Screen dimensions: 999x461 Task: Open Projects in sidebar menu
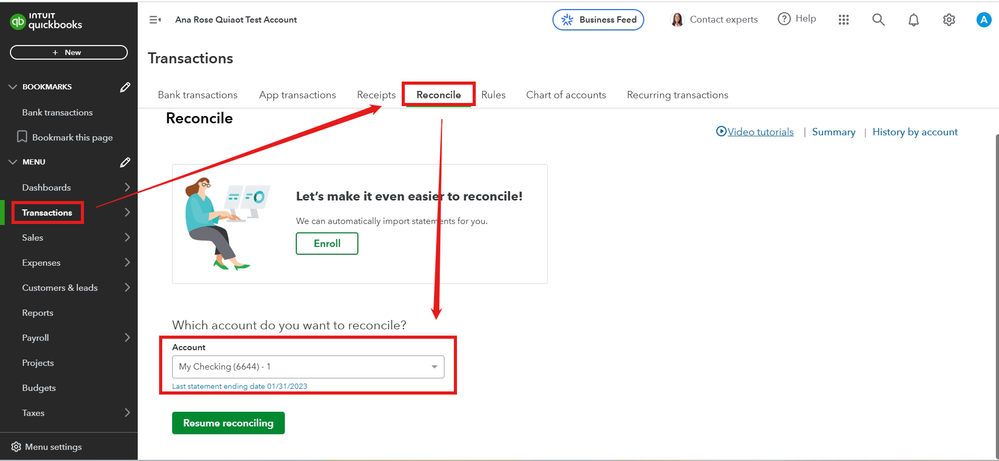(38, 363)
